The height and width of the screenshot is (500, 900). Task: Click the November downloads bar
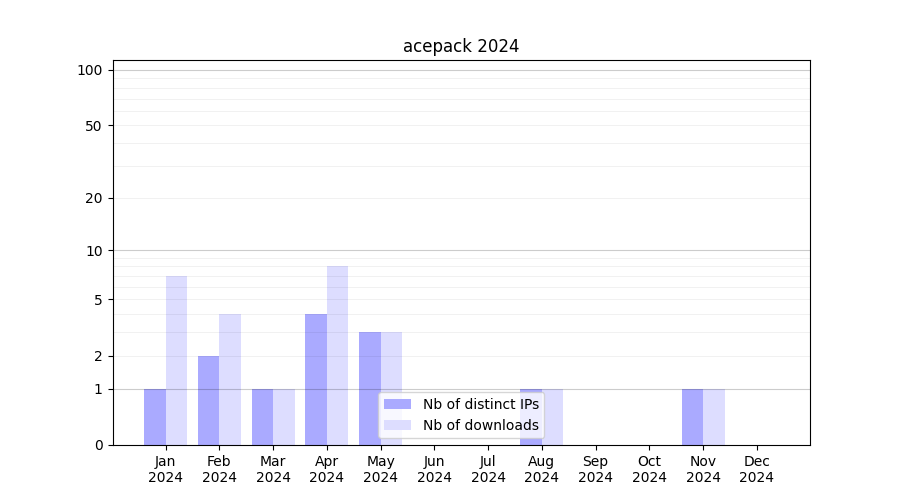coord(714,417)
